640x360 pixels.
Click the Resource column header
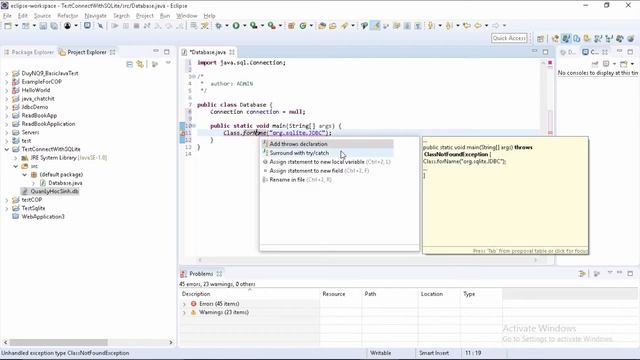click(340, 294)
